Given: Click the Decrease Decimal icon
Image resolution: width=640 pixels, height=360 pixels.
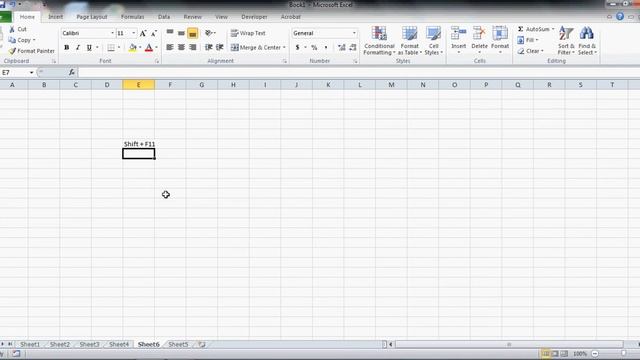Looking at the screenshot, I should point(353,47).
